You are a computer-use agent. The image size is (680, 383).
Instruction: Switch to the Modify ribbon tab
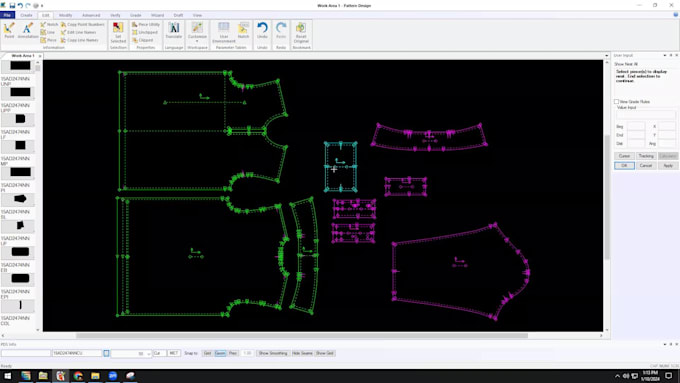(x=65, y=15)
